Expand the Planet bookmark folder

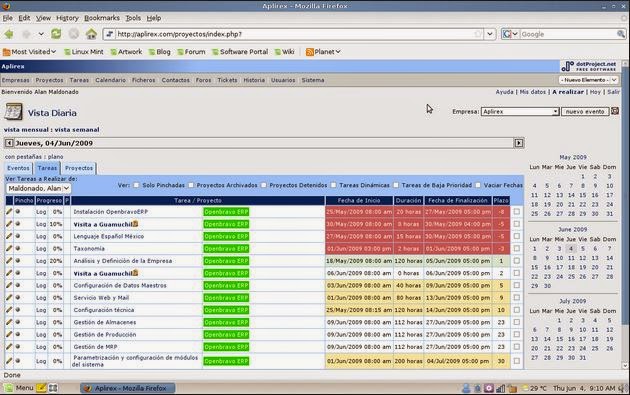323,52
